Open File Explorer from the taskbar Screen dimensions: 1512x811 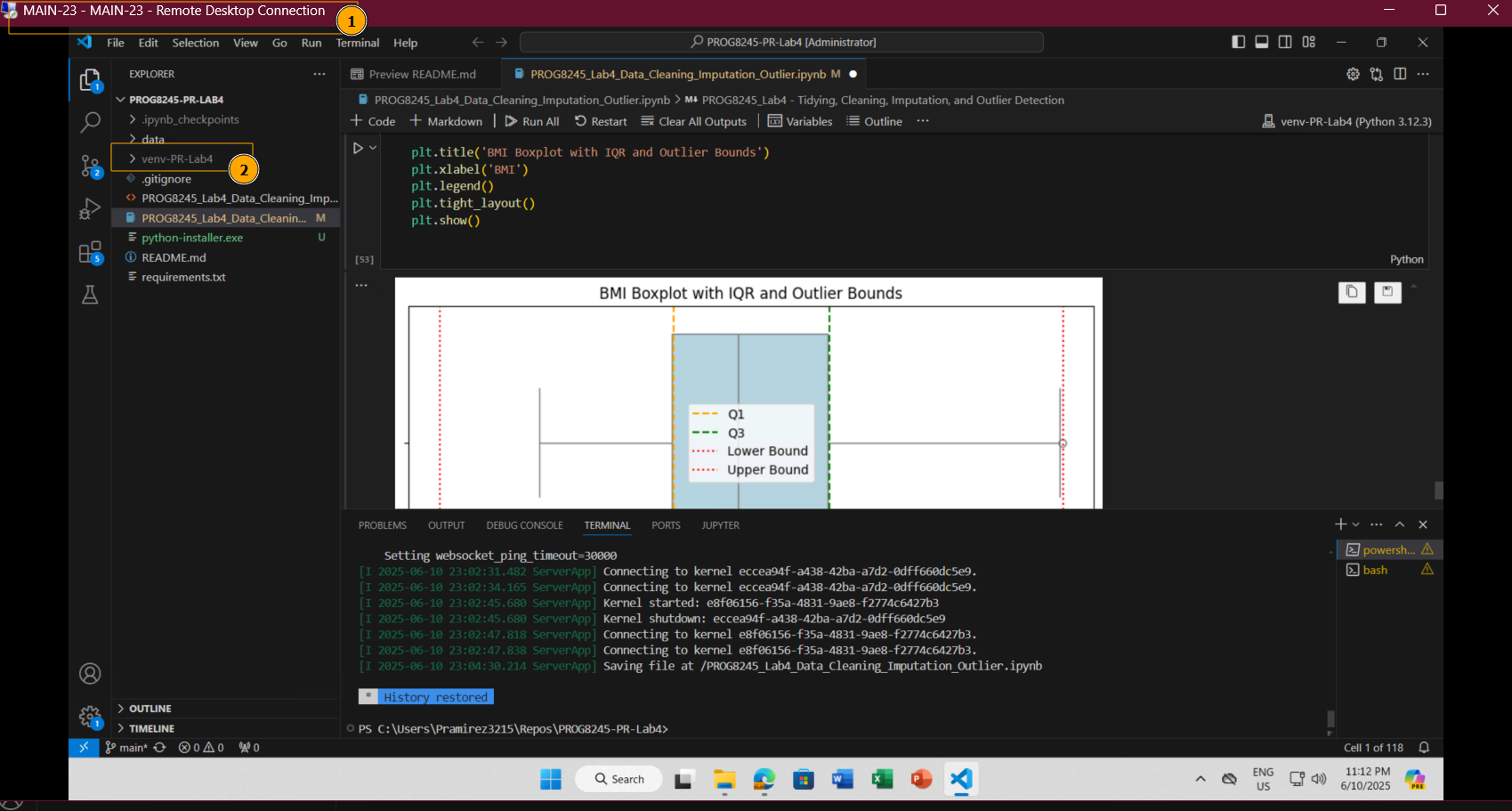tap(724, 779)
